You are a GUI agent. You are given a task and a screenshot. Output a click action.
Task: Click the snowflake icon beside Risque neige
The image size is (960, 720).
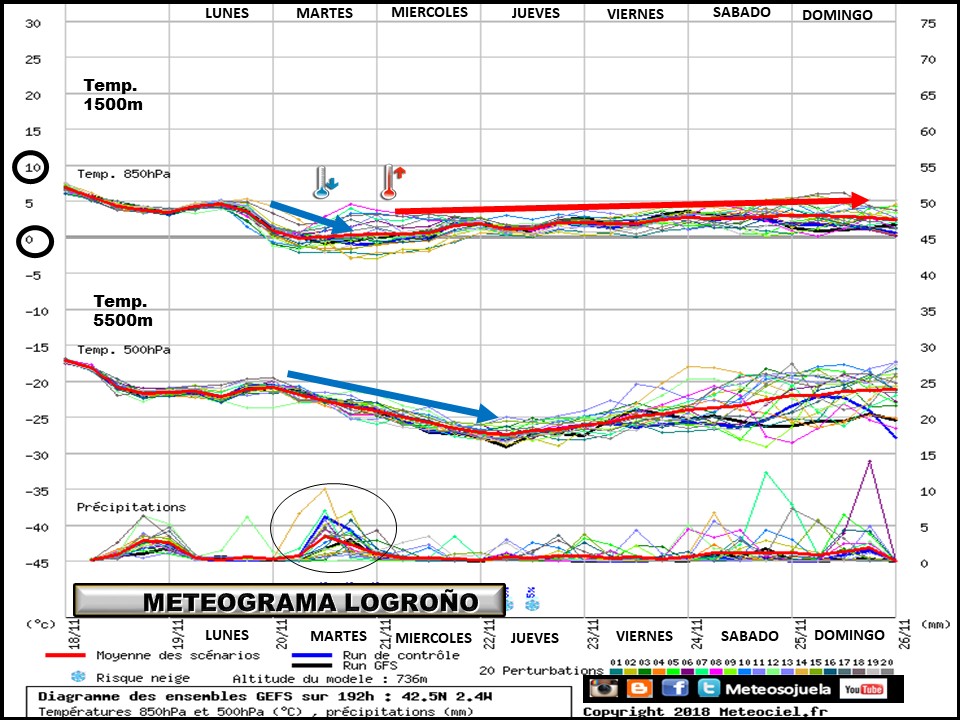tap(78, 677)
